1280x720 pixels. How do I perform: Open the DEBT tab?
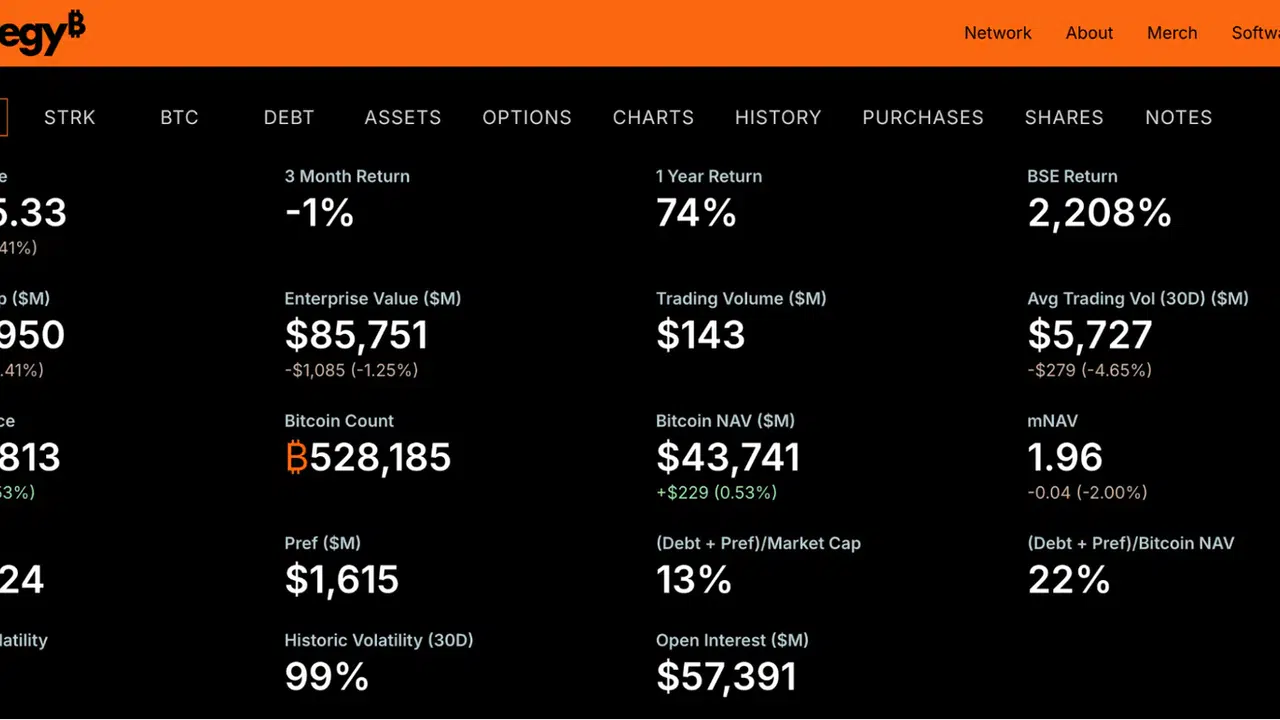click(289, 117)
